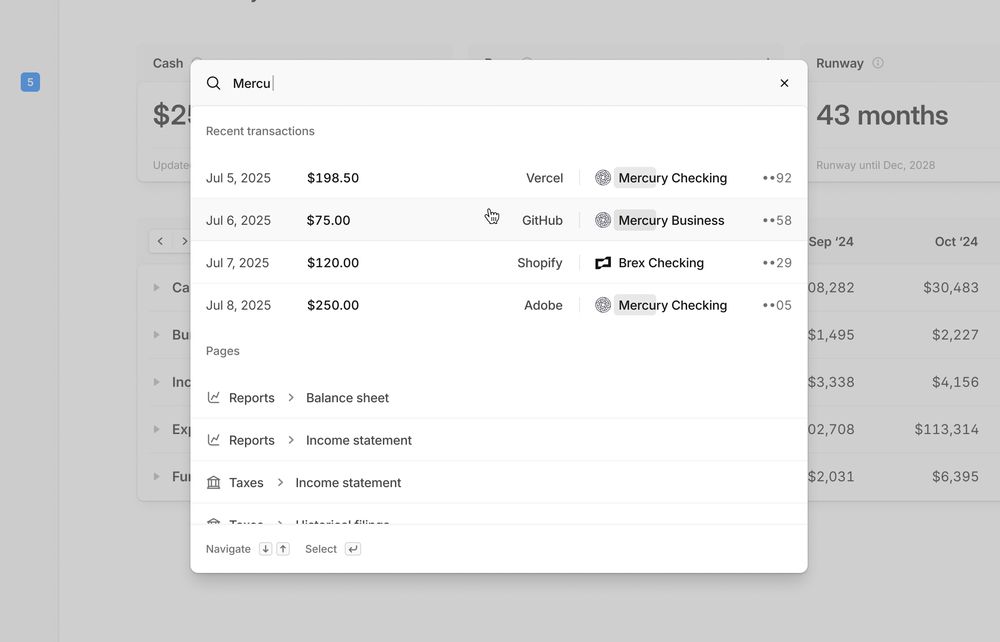Click the $6,395 cell
Image resolution: width=1000 pixels, height=642 pixels.
[x=955, y=476]
